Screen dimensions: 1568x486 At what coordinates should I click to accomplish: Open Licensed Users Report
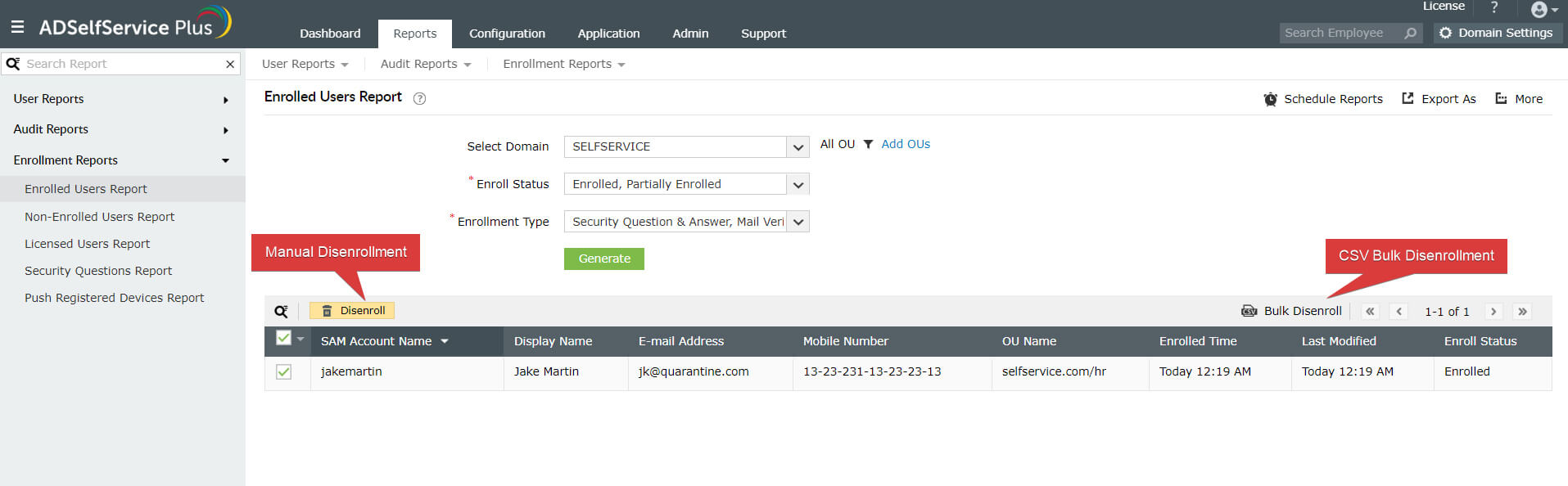(x=87, y=244)
